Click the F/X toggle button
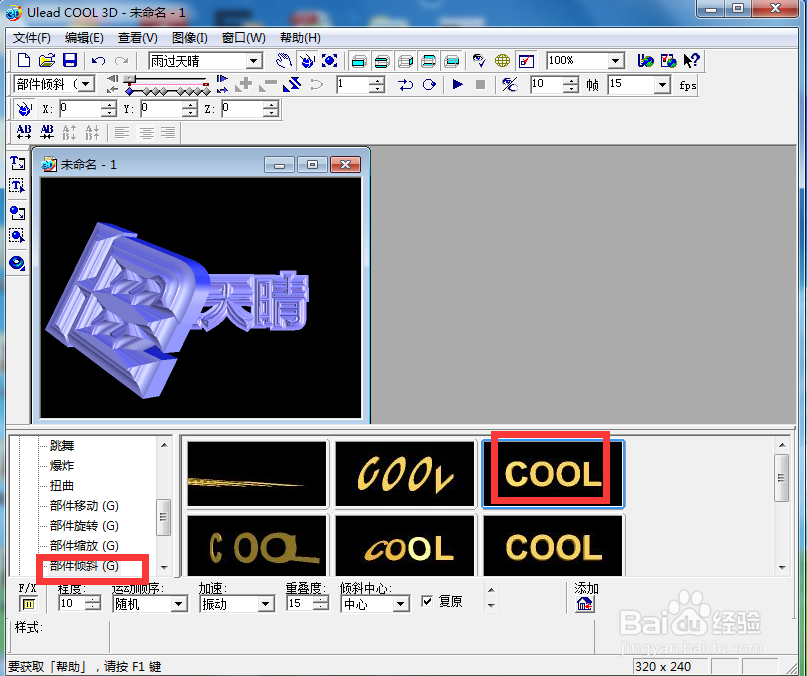The height and width of the screenshot is (676, 807). coord(28,604)
